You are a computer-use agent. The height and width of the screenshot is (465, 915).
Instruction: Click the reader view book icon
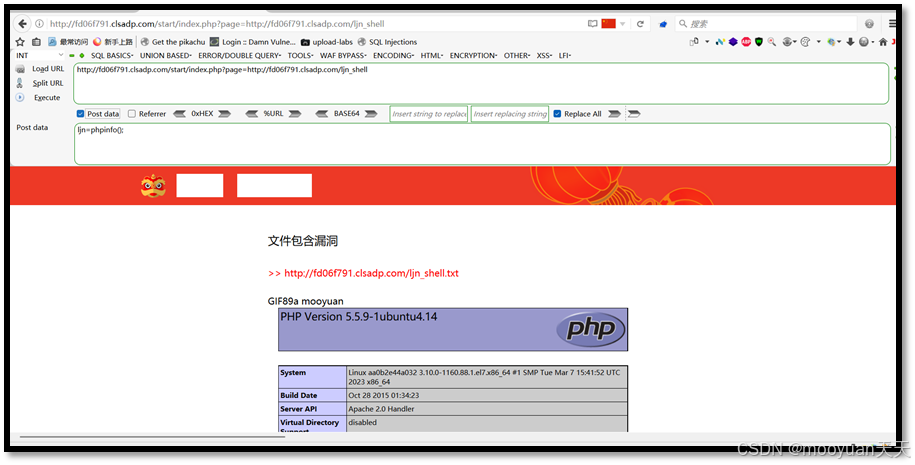592,24
